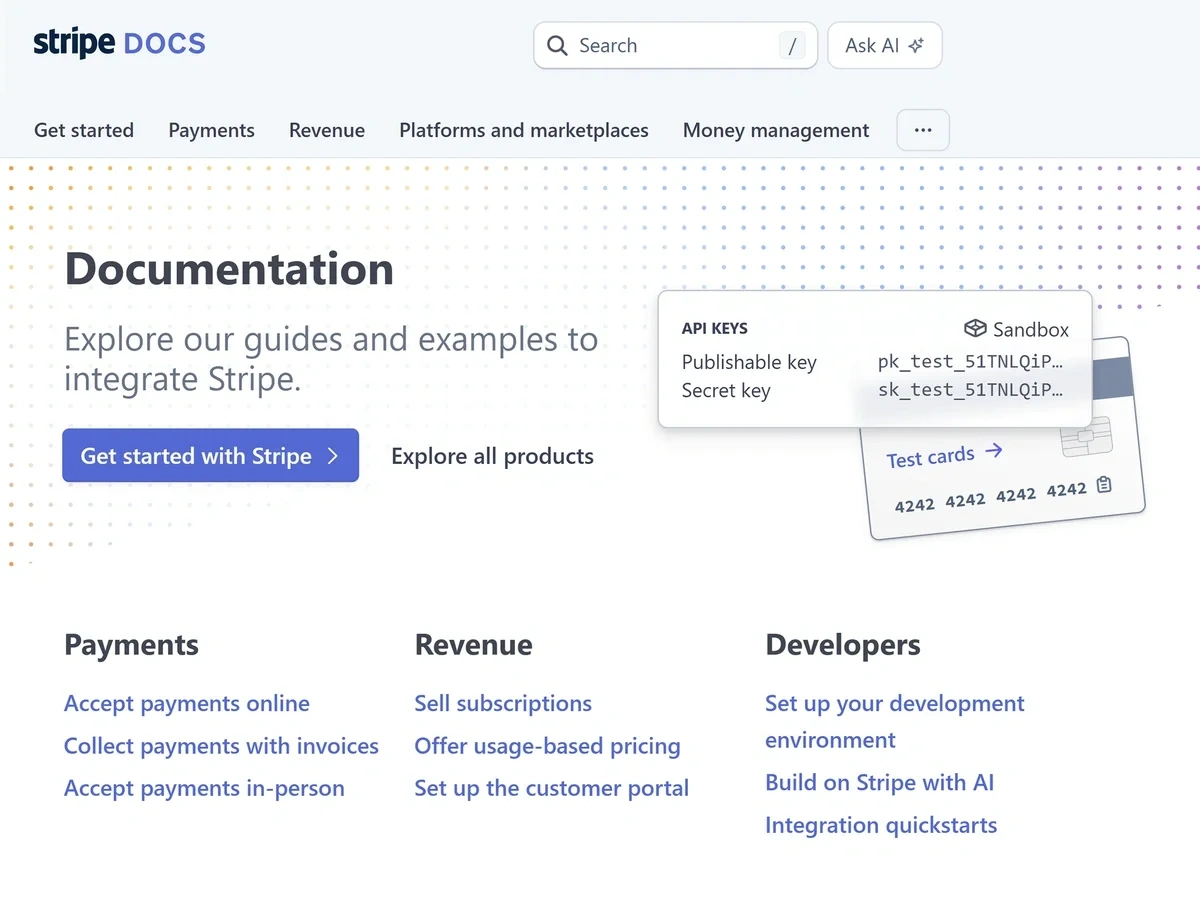Click the Payments section heading
The width and height of the screenshot is (1200, 900).
pos(131,645)
